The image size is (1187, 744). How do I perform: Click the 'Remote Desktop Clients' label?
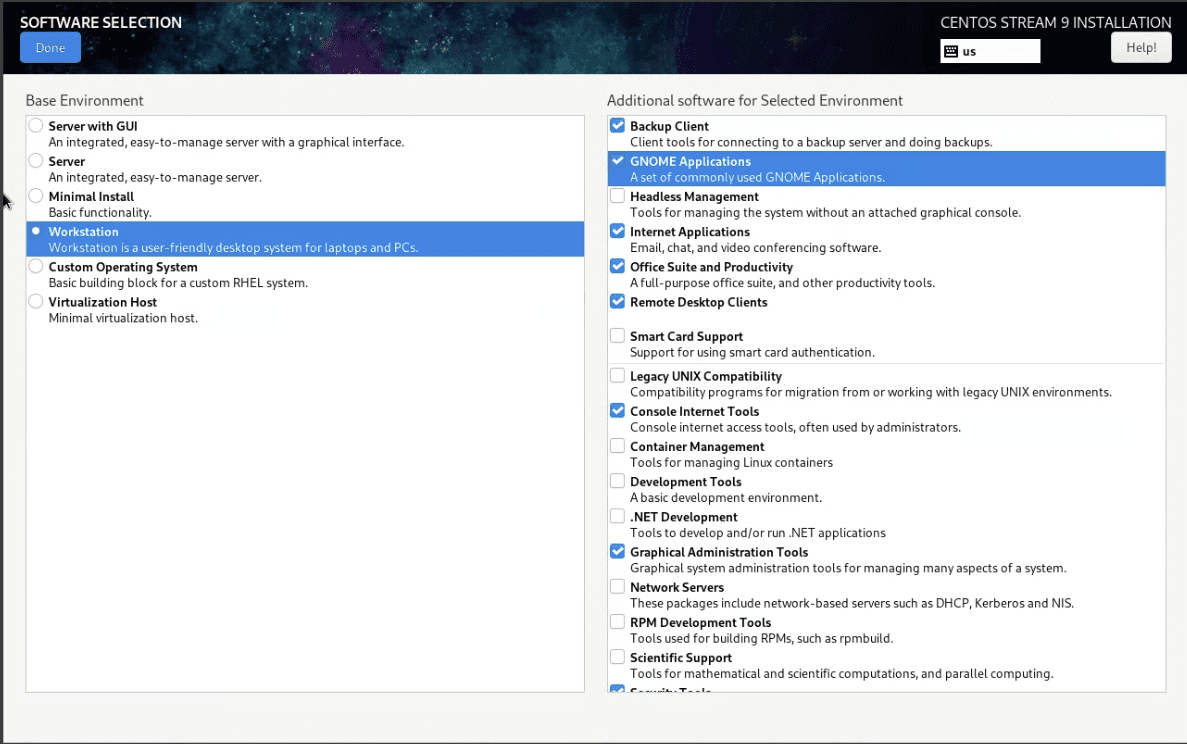tap(698, 302)
